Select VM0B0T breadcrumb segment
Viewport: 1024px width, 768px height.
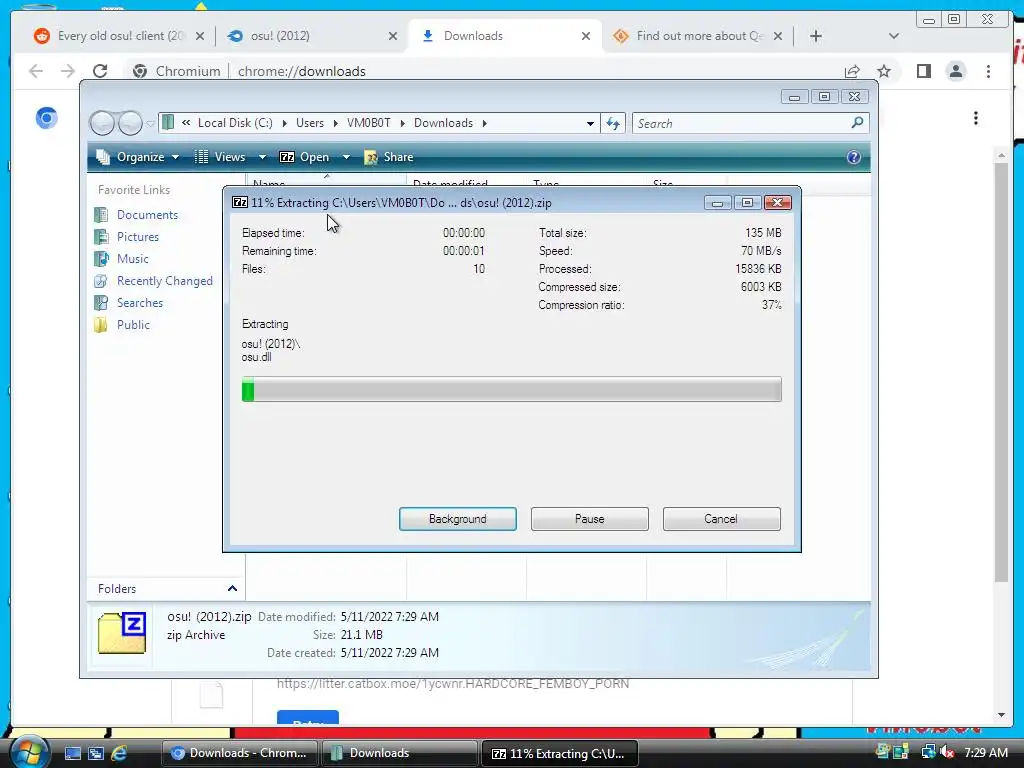[x=368, y=123]
